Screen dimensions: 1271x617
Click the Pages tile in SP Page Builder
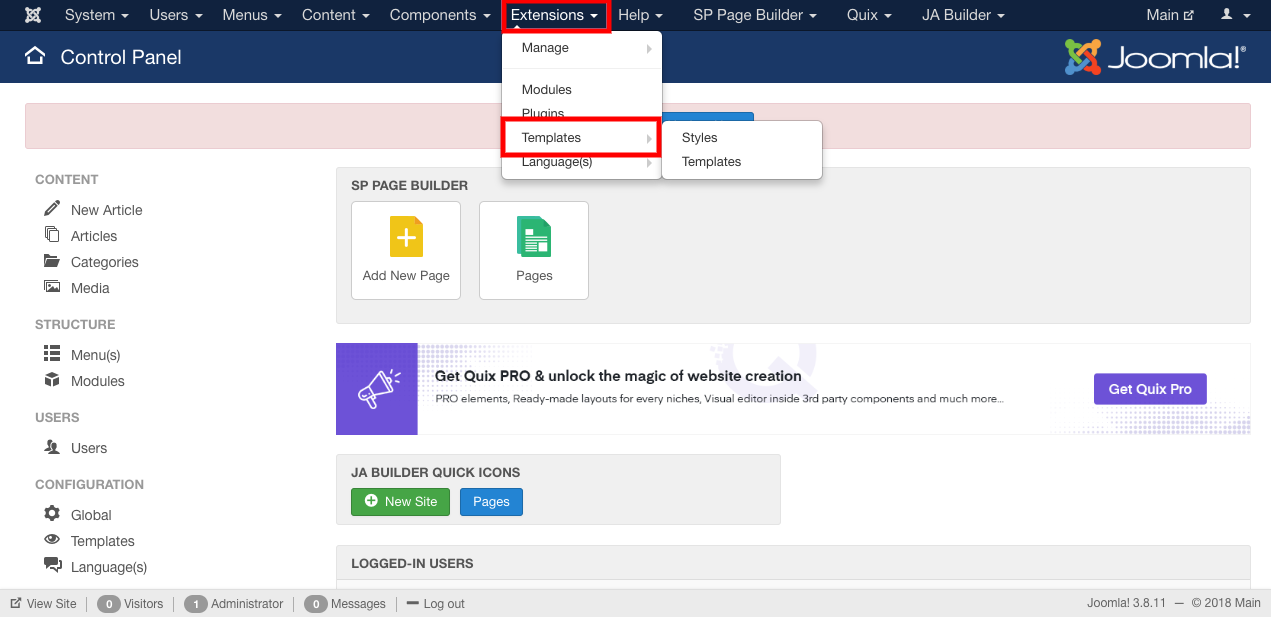[534, 250]
